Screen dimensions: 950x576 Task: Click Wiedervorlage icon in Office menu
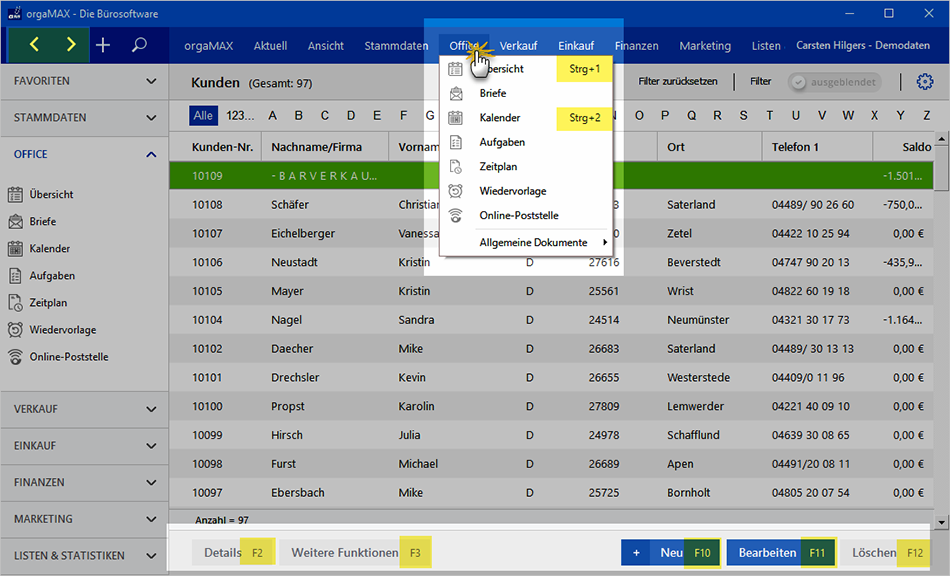pos(456,191)
